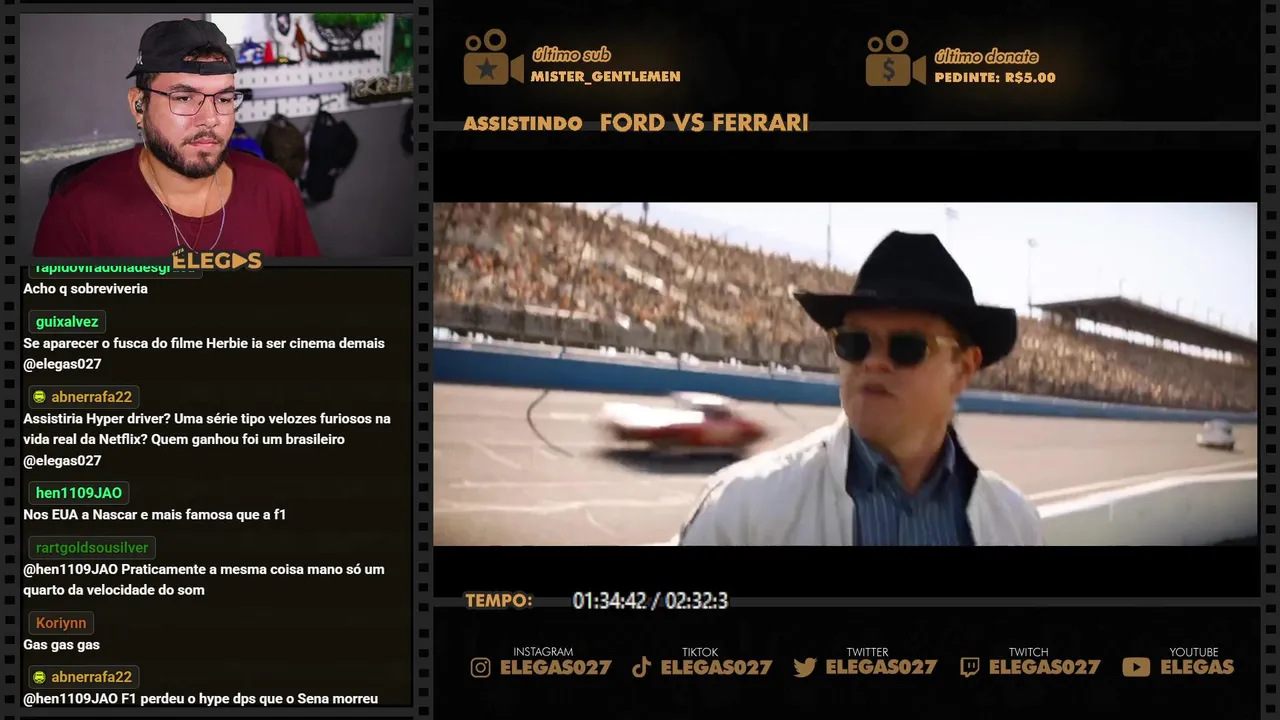Click message 'F1 perdeu o hype dps que'
Screen dimensions: 1280x720
[200, 699]
